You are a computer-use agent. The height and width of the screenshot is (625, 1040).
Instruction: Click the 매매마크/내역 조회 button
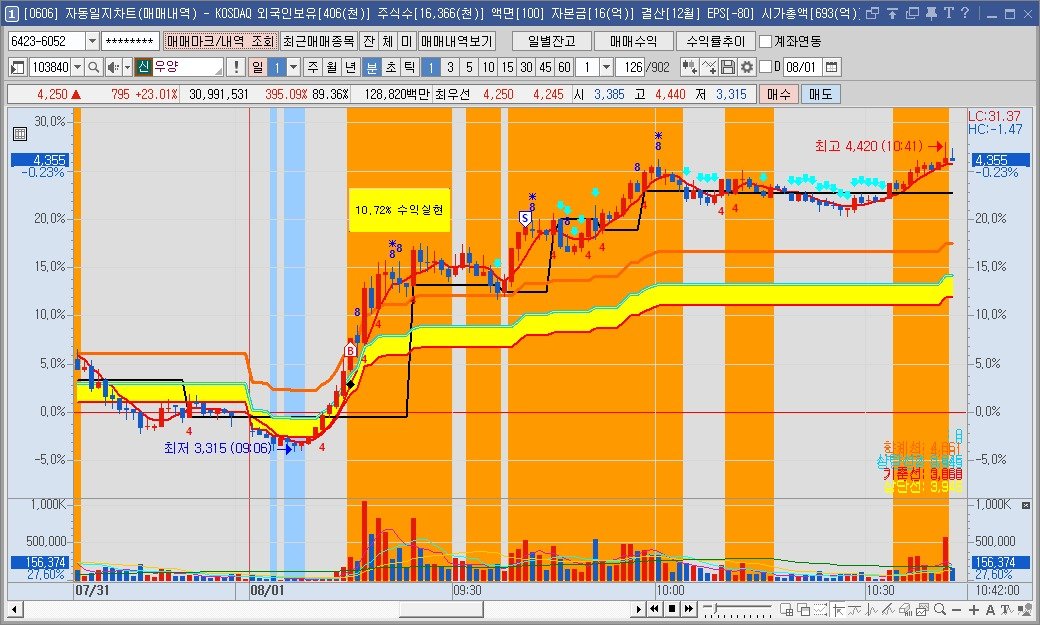[x=219, y=42]
